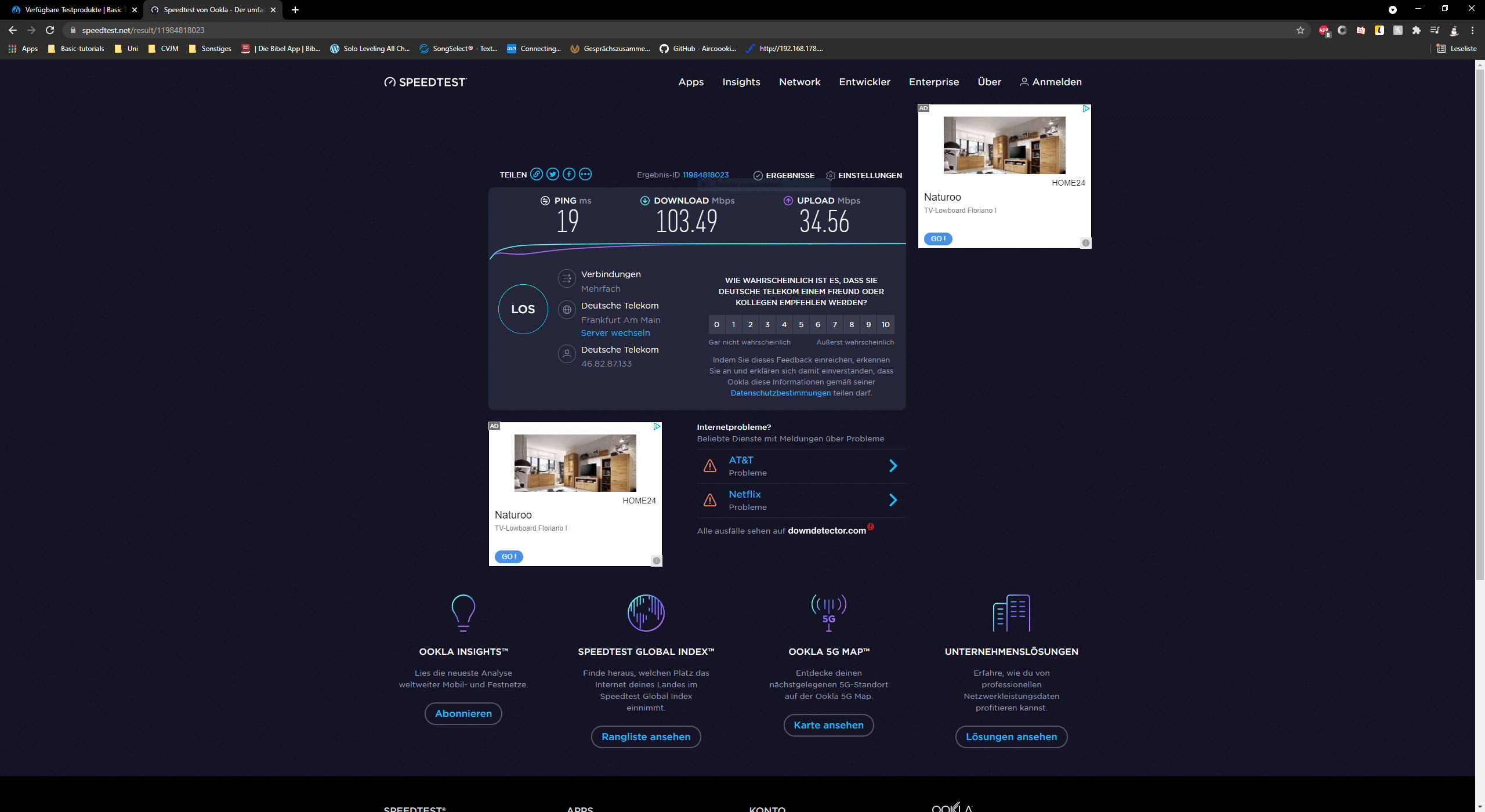Image resolution: width=1485 pixels, height=812 pixels.
Task: Open the Chrome three-dot menu
Action: [x=1472, y=30]
